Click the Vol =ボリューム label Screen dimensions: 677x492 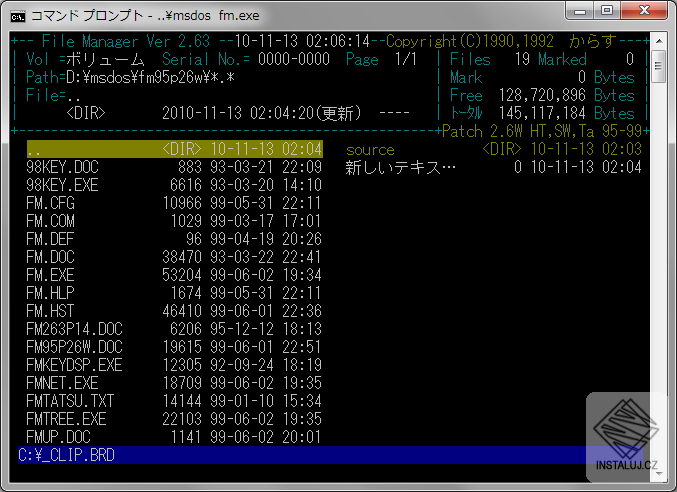(x=85, y=59)
